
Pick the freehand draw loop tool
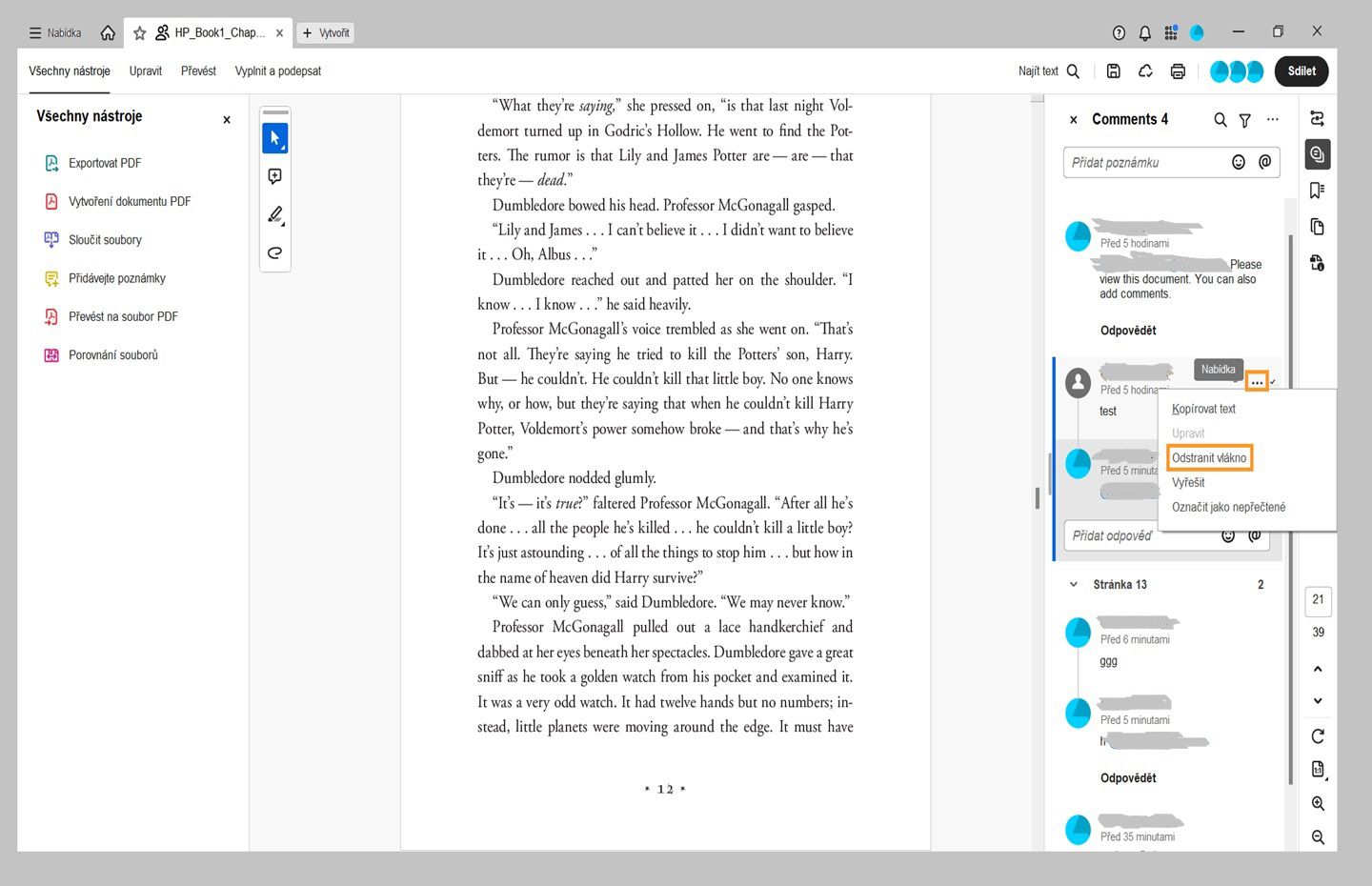[x=274, y=252]
